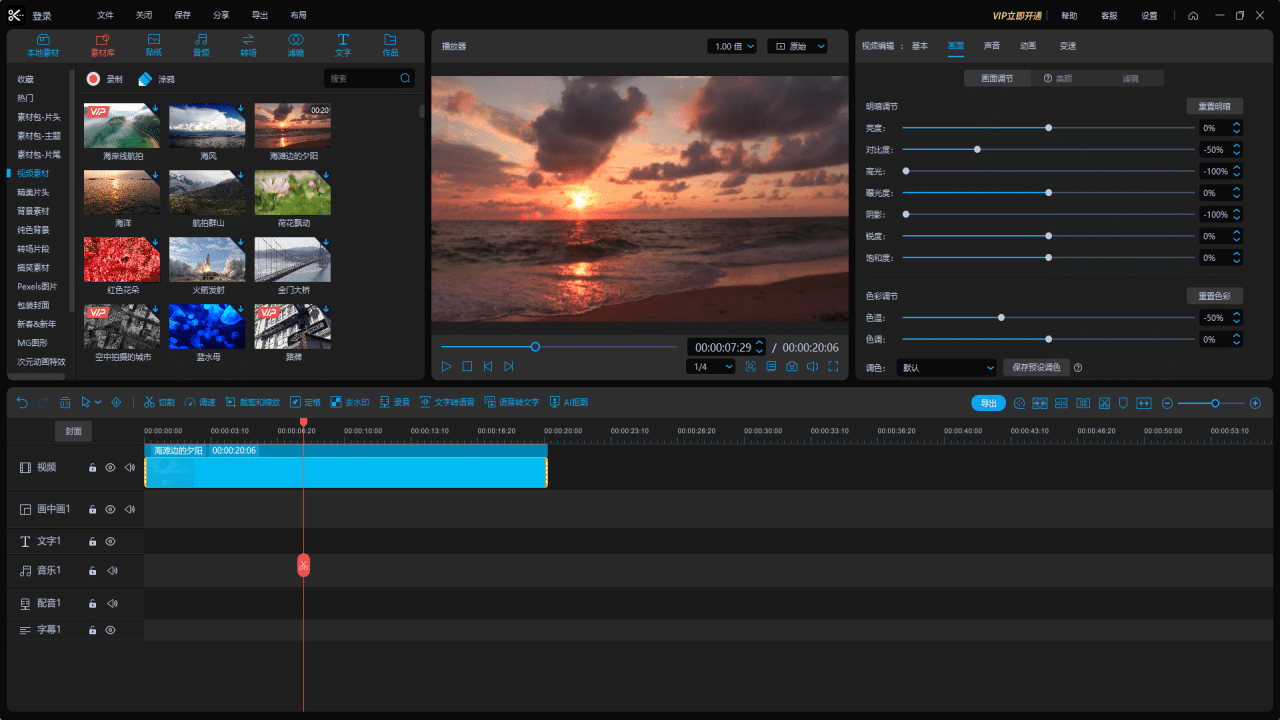Click the 定格 freeze frame tool
Viewport: 1280px width, 720px height.
tap(305, 402)
